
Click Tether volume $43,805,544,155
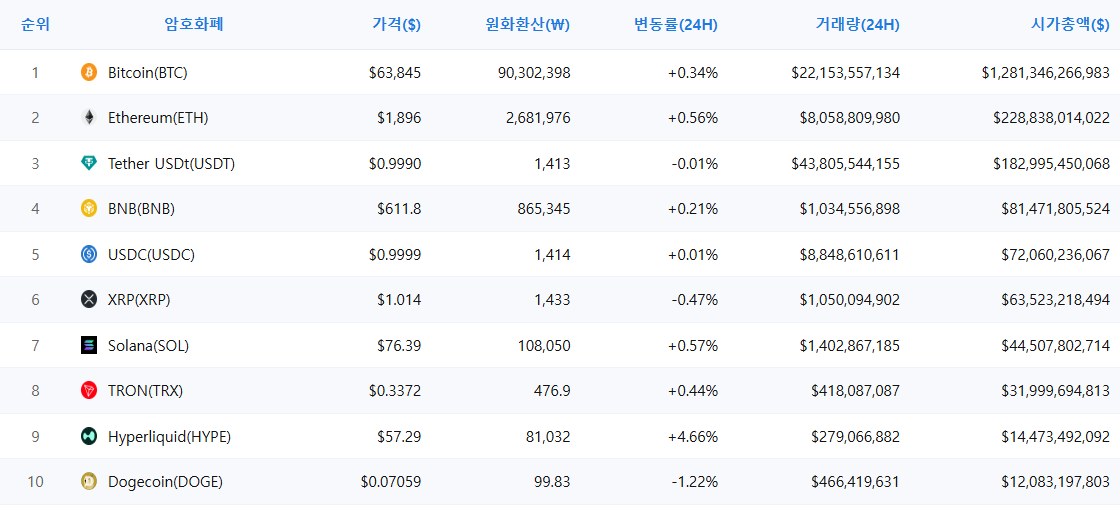tap(846, 163)
